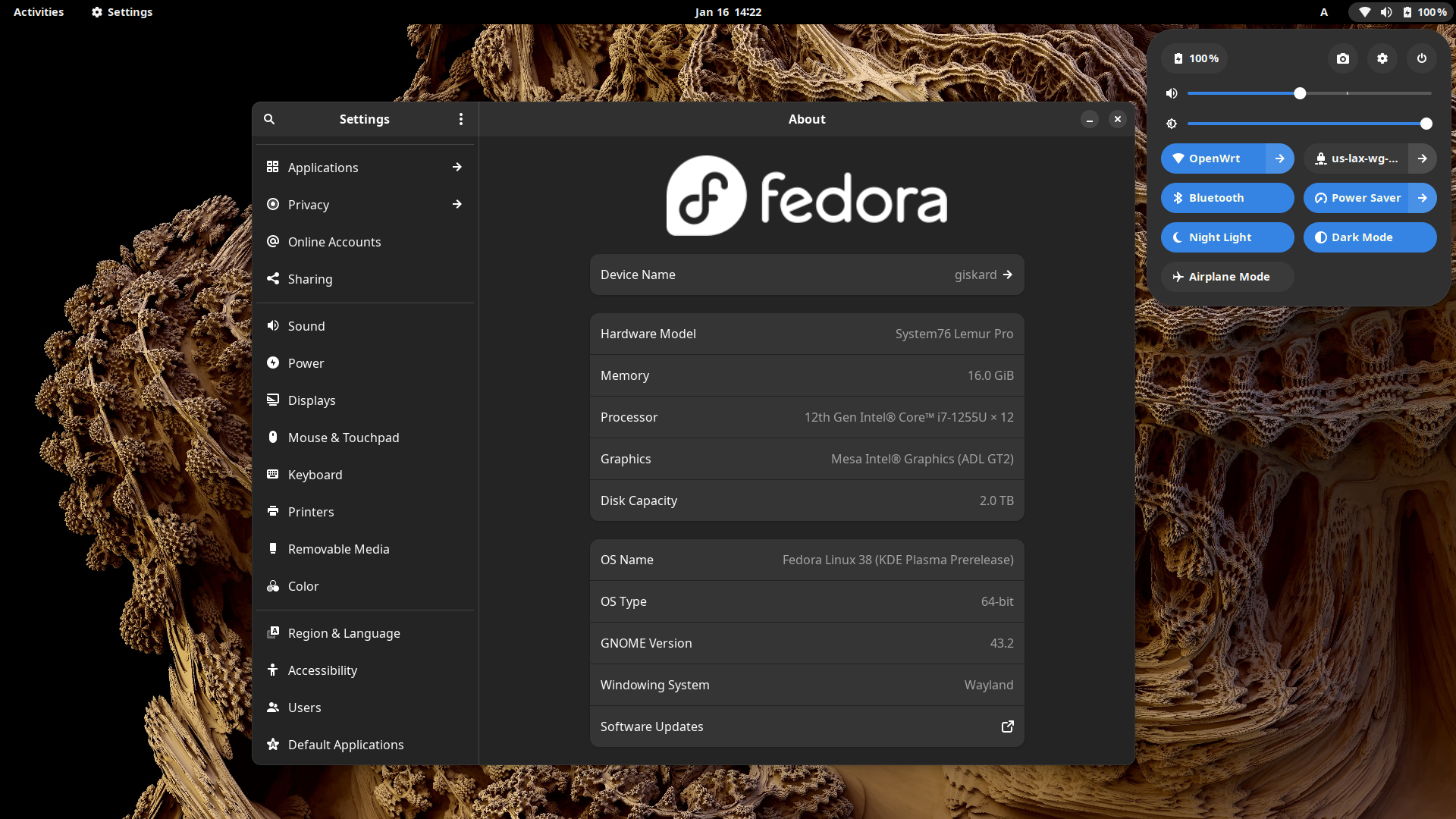Click the power button icon in quick settings
The image size is (1456, 819).
(1421, 58)
